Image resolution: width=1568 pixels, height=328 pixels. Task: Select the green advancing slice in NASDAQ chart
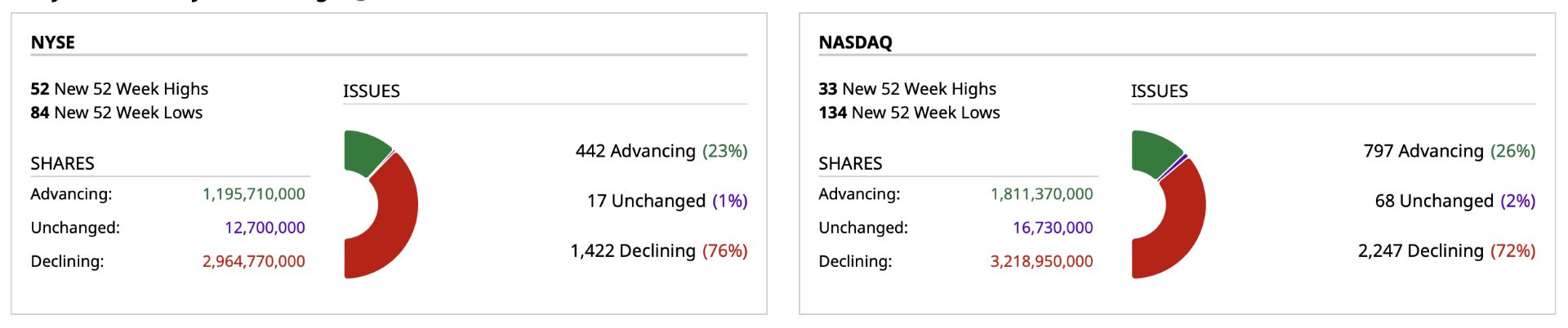click(x=1153, y=151)
